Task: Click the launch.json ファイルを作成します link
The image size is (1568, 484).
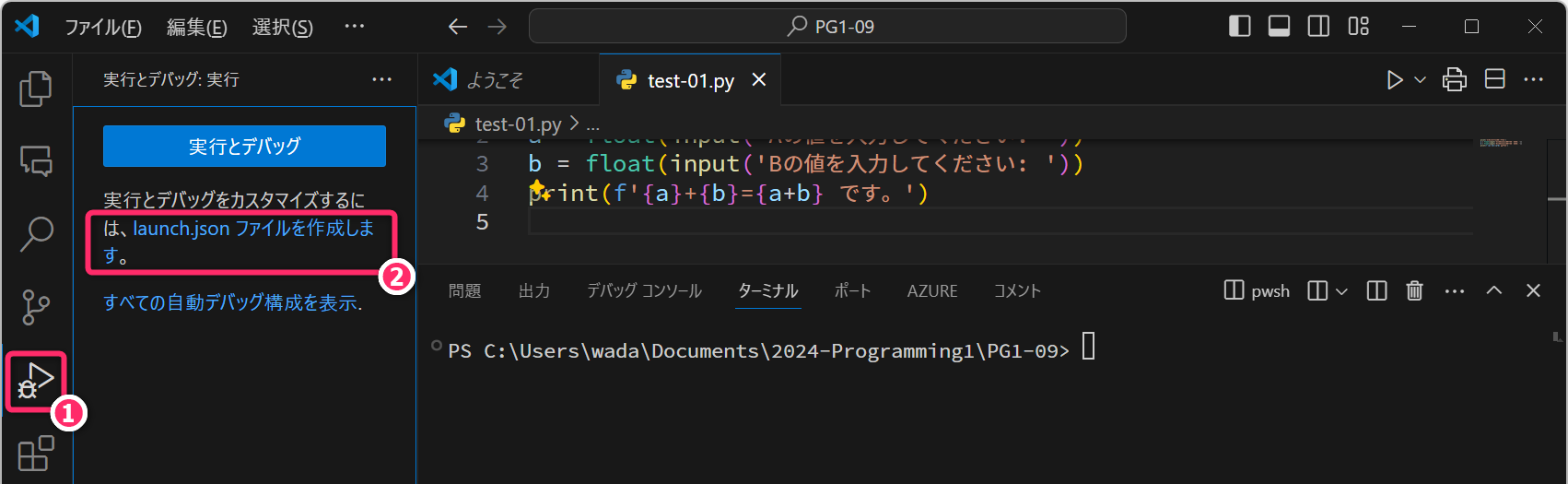Action: click(x=253, y=229)
